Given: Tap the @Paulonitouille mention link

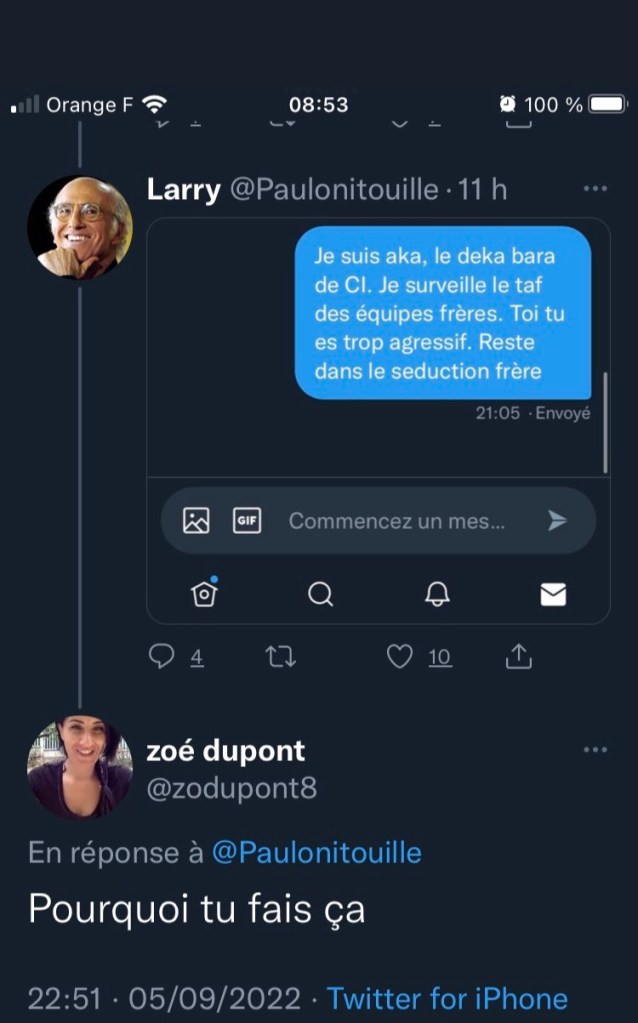Looking at the screenshot, I should tap(316, 853).
